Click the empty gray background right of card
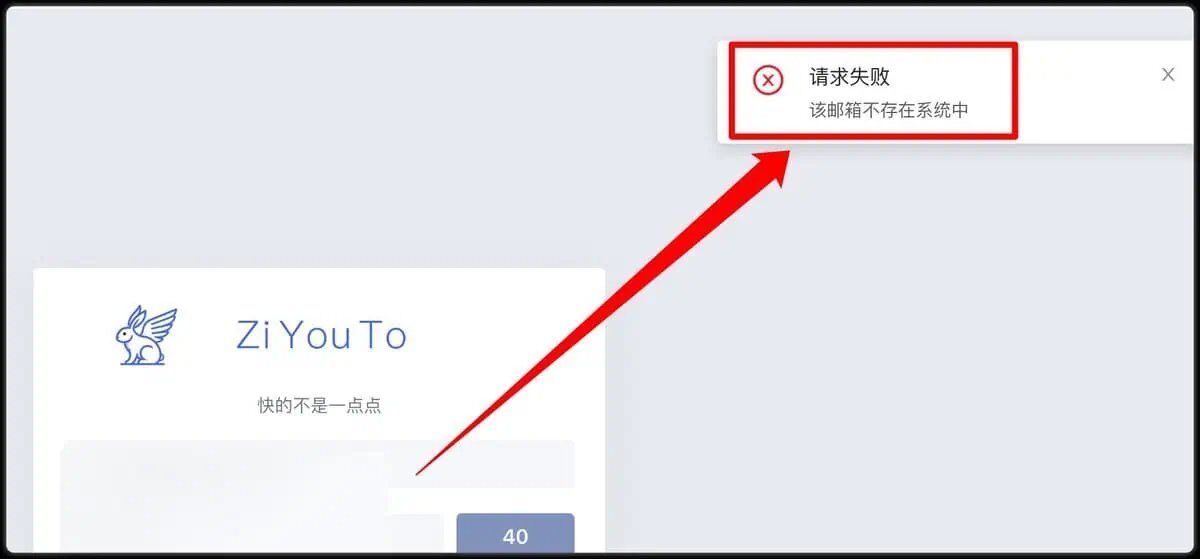 [900, 350]
